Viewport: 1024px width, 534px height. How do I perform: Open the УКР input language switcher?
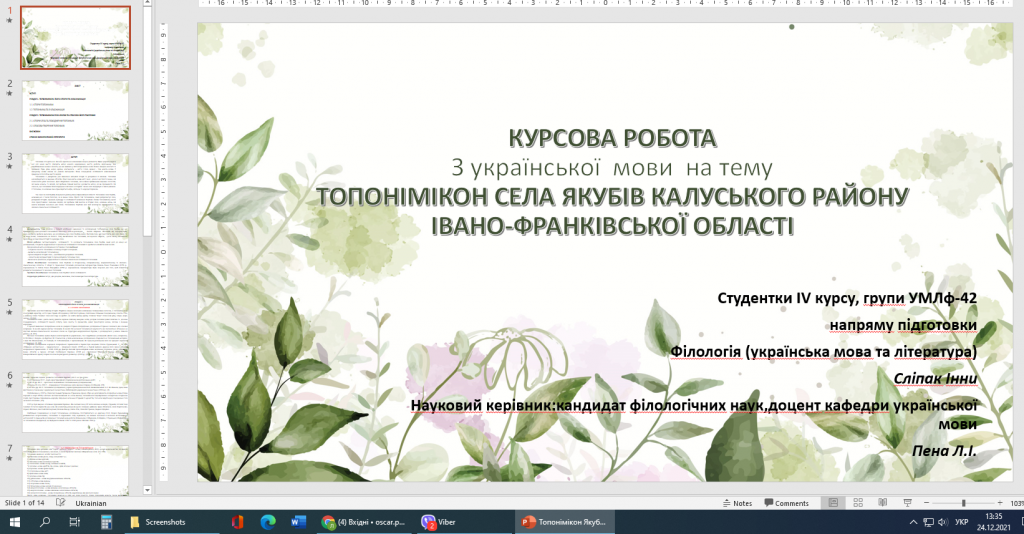(960, 522)
